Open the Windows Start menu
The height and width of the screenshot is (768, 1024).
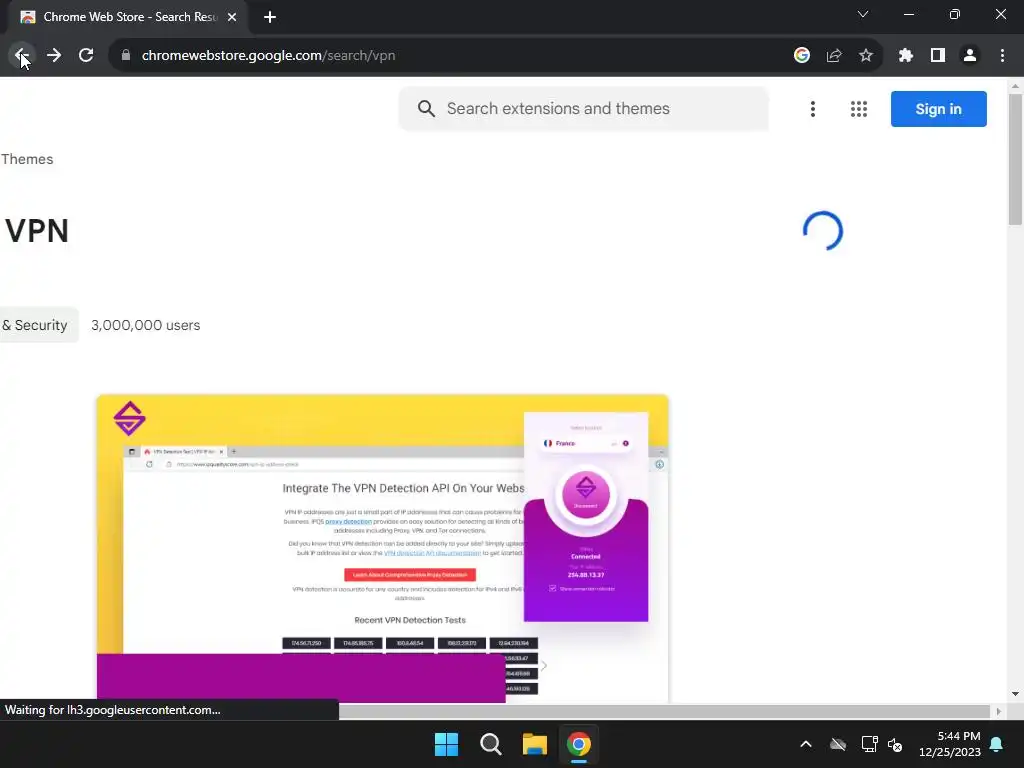[x=447, y=744]
